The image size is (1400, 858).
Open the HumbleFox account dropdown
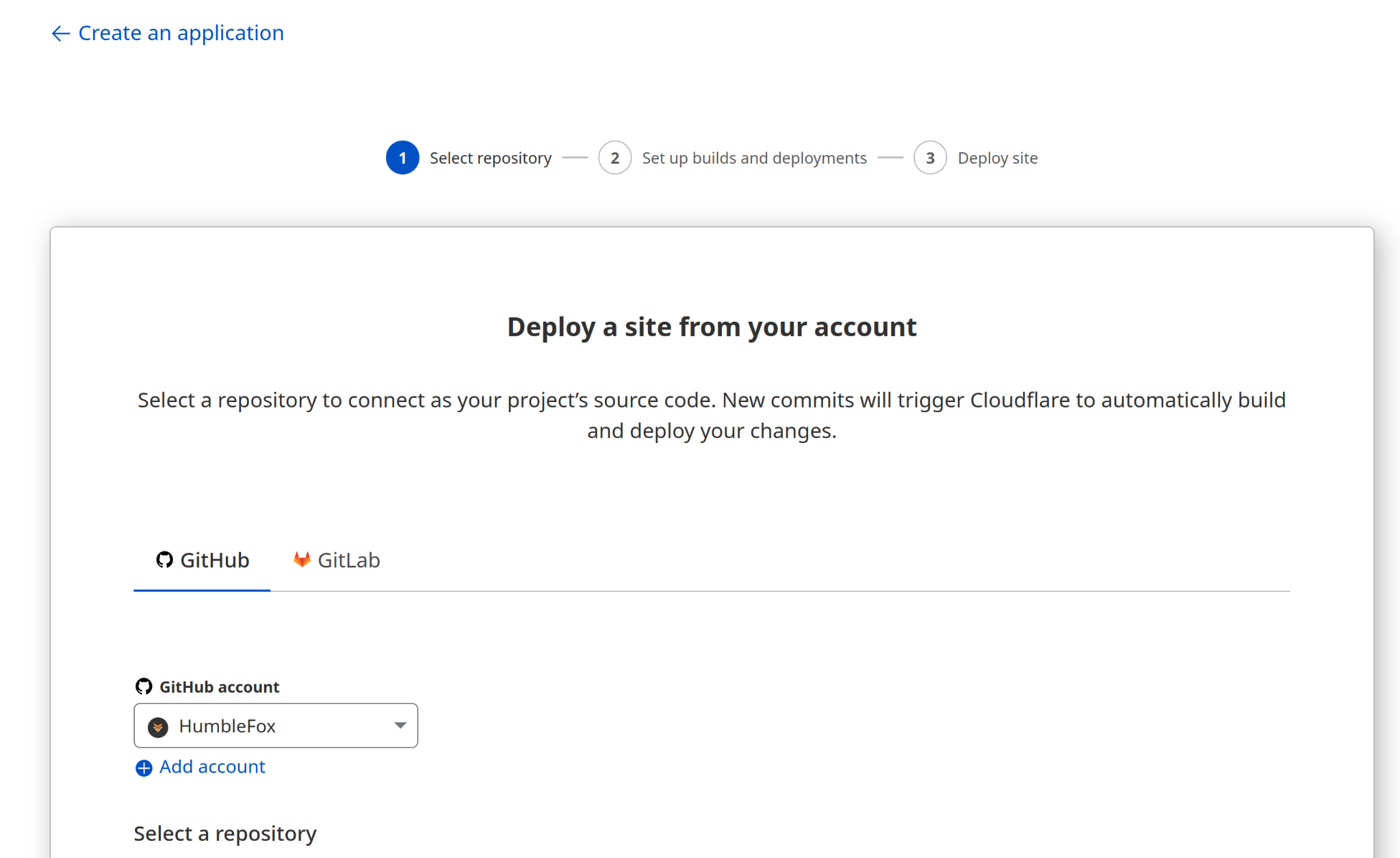tap(276, 726)
